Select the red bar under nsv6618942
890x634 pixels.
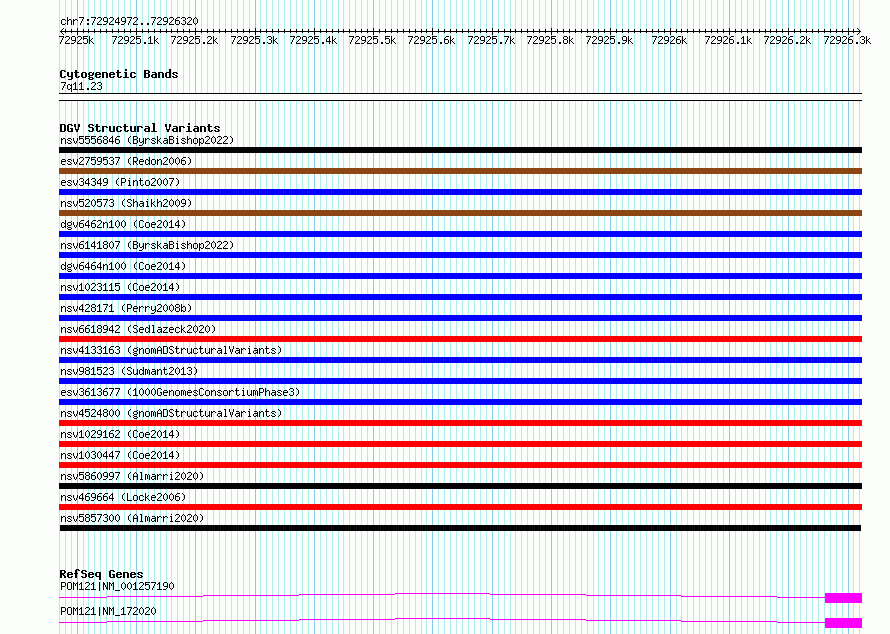point(460,339)
